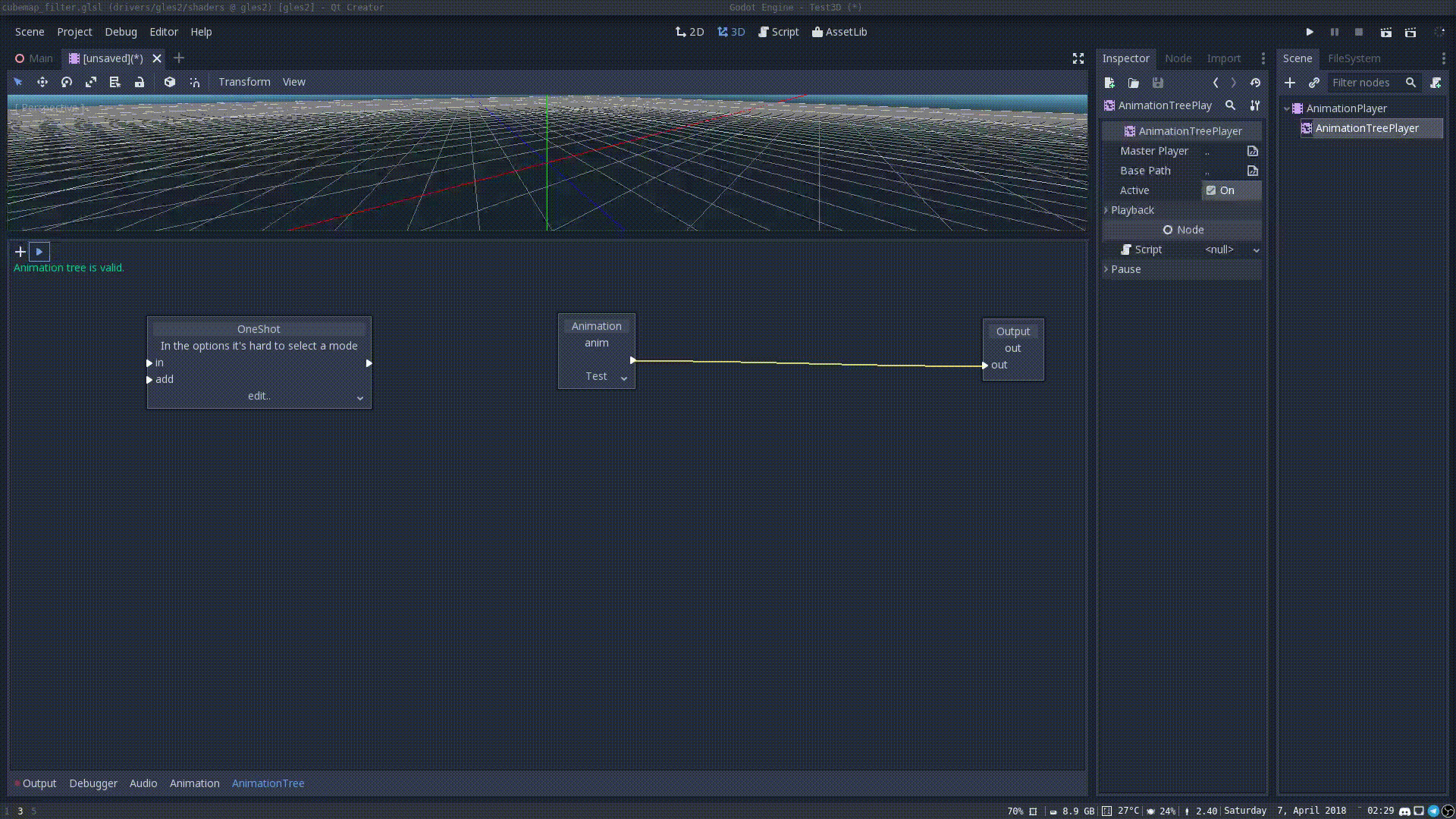This screenshot has width=1456, height=819.
Task: Save the current resource in the Inspector
Action: tap(1157, 83)
